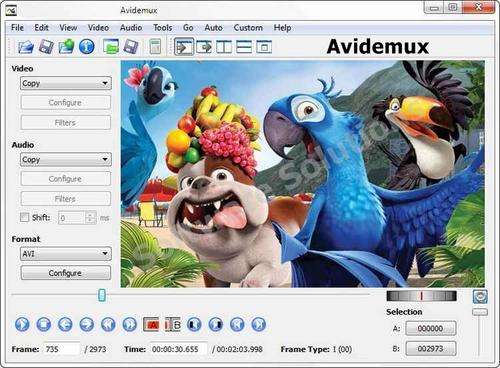500x368 pixels.
Task: Seek to the previous black frame
Action: coord(194,324)
